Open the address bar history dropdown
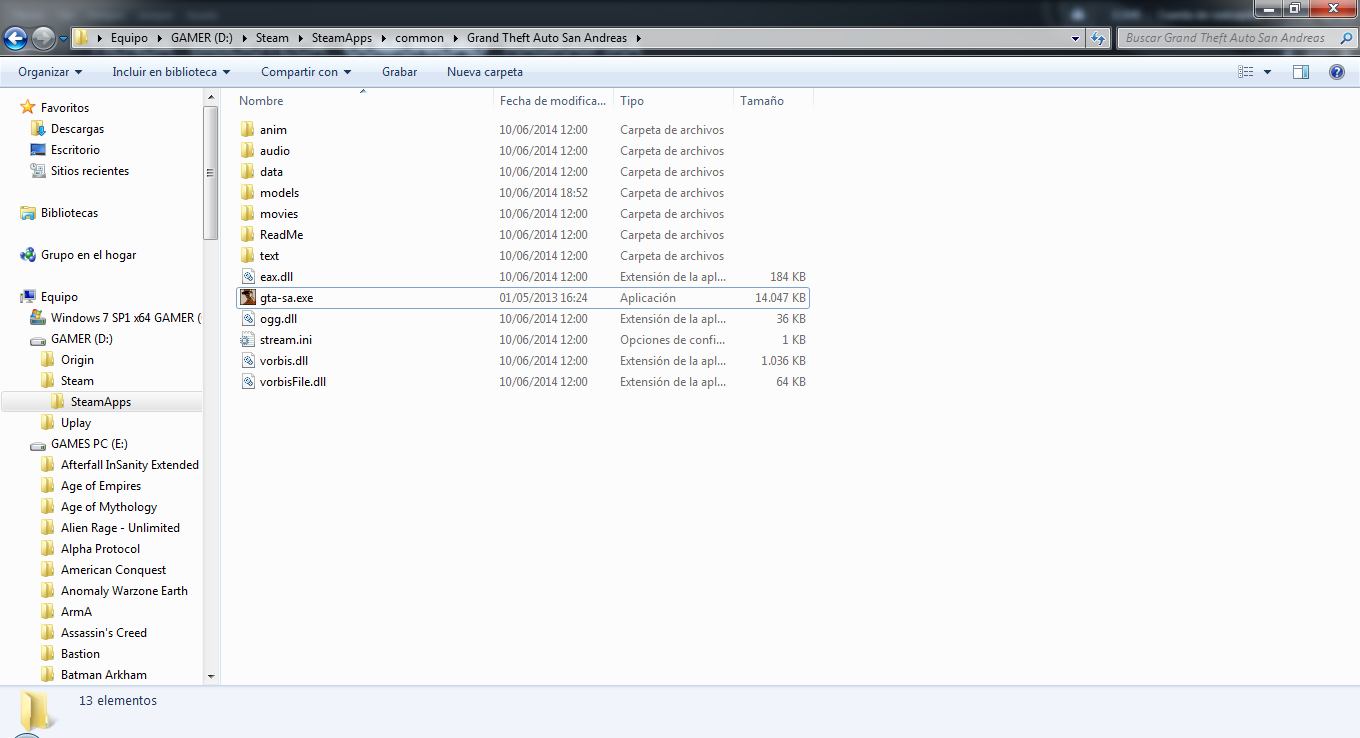Viewport: 1360px width, 738px height. pyautogui.click(x=1076, y=38)
